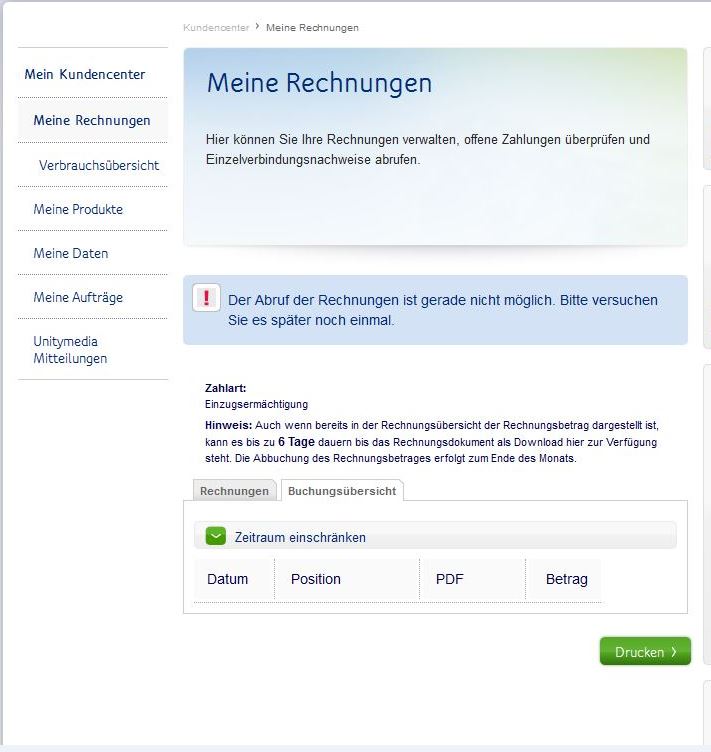Sort by the Datum column header

pos(228,579)
